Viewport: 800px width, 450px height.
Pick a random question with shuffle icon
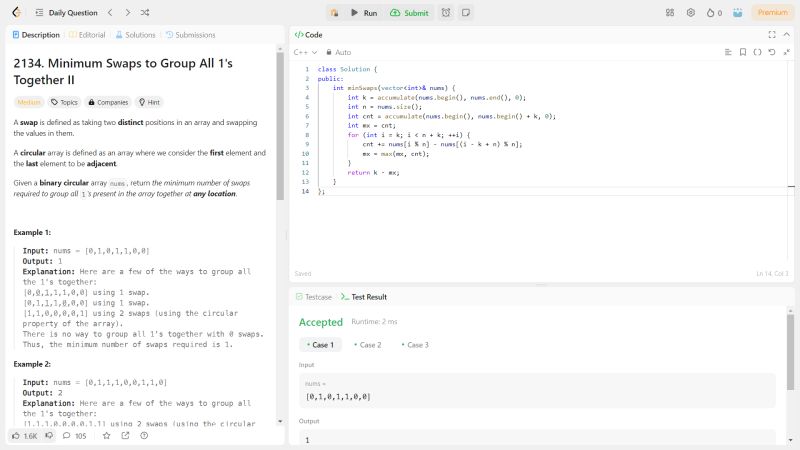click(145, 13)
